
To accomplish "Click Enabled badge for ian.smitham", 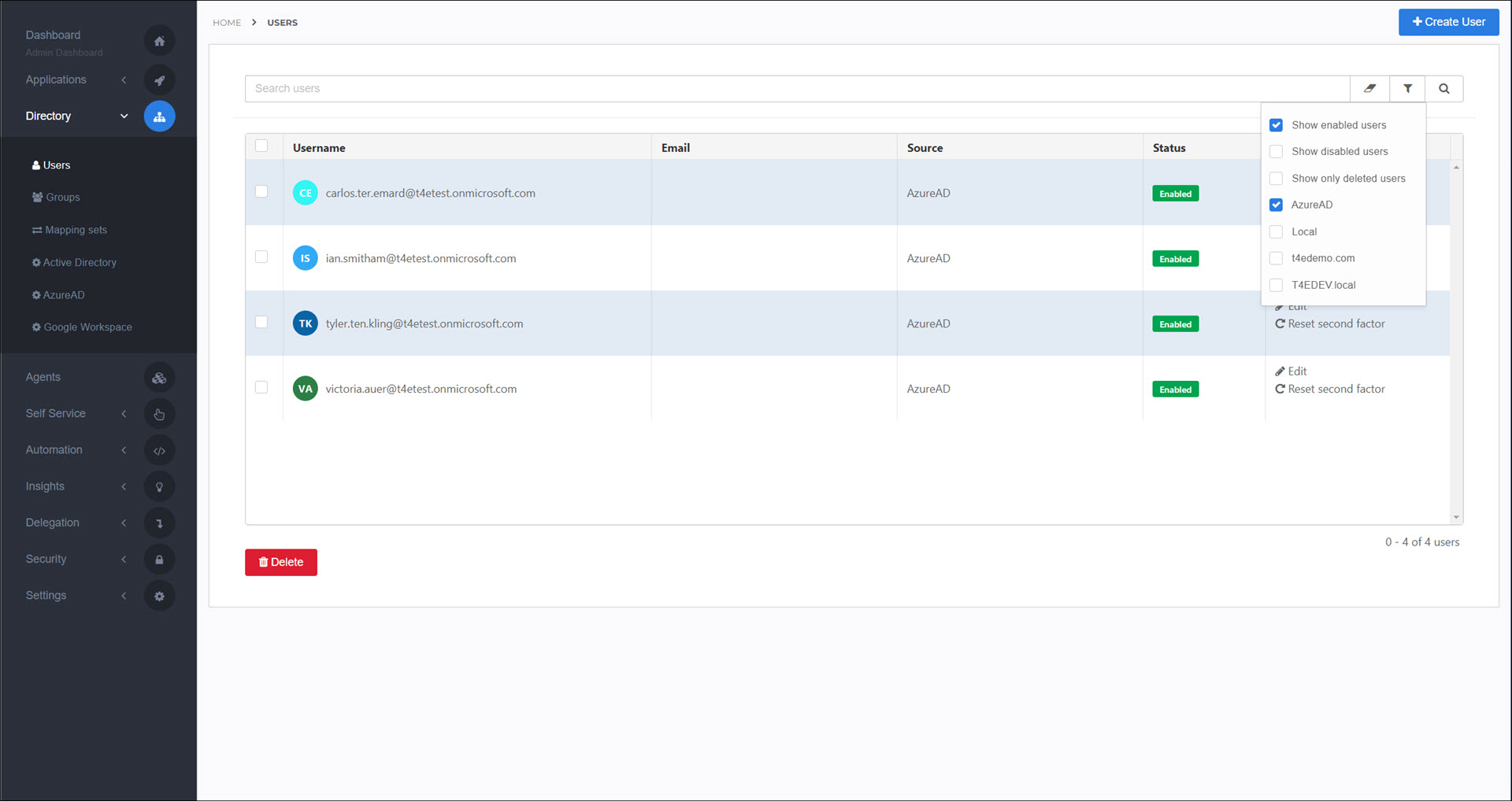I will pyautogui.click(x=1175, y=259).
